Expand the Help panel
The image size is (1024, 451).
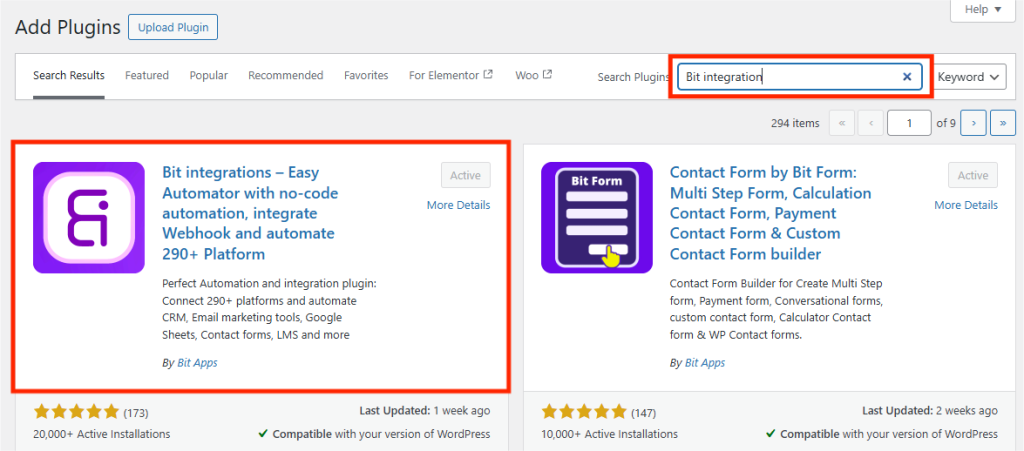(983, 10)
